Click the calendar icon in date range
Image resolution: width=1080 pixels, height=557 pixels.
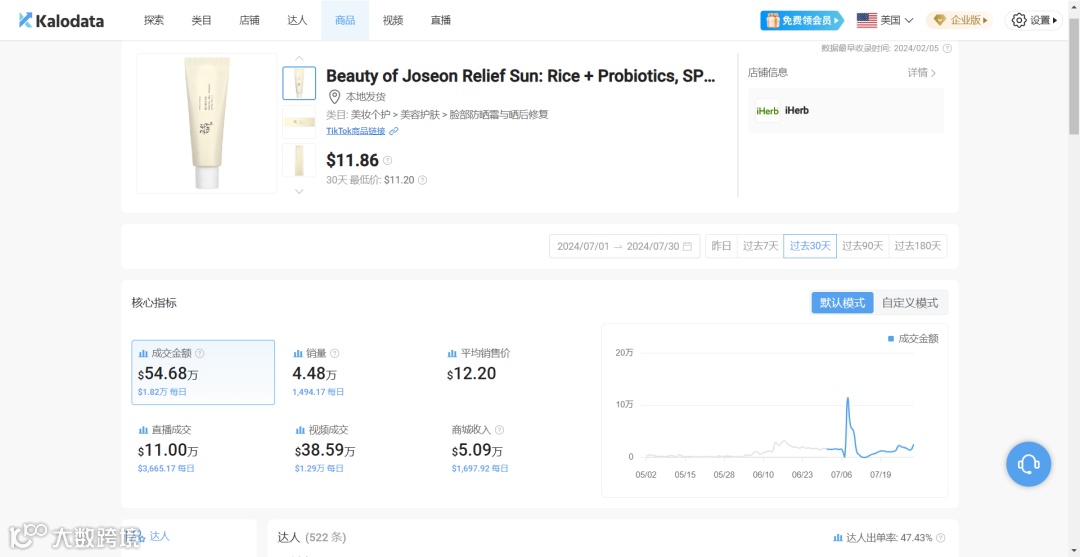coord(687,246)
